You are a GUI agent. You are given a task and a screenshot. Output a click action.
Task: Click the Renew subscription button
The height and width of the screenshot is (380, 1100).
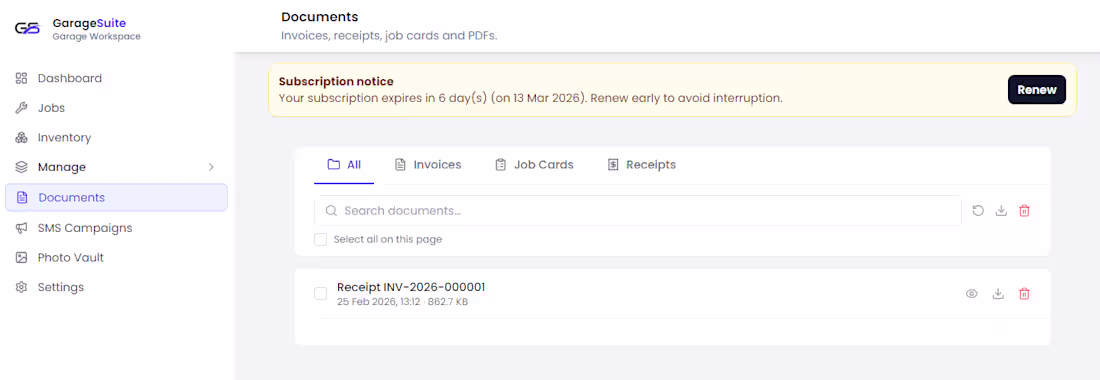click(1037, 90)
